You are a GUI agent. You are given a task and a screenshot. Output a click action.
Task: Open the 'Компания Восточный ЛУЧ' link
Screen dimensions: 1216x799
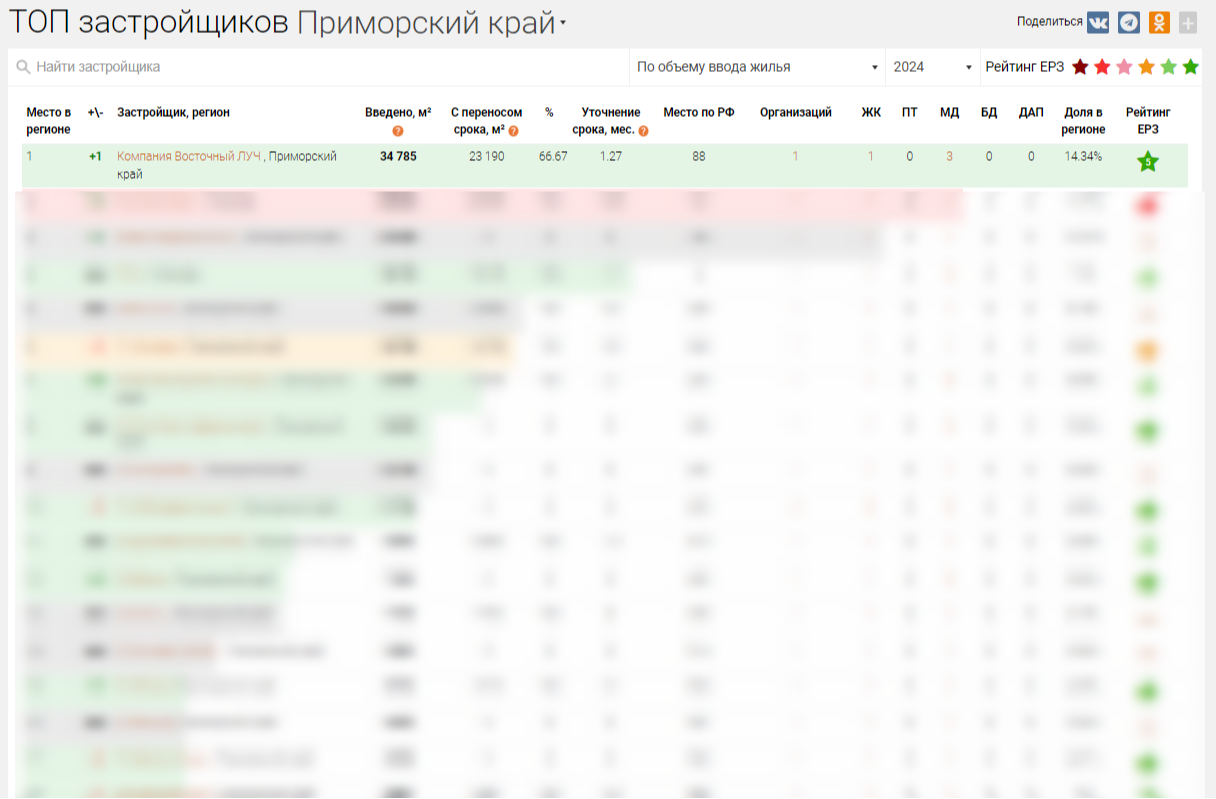189,157
